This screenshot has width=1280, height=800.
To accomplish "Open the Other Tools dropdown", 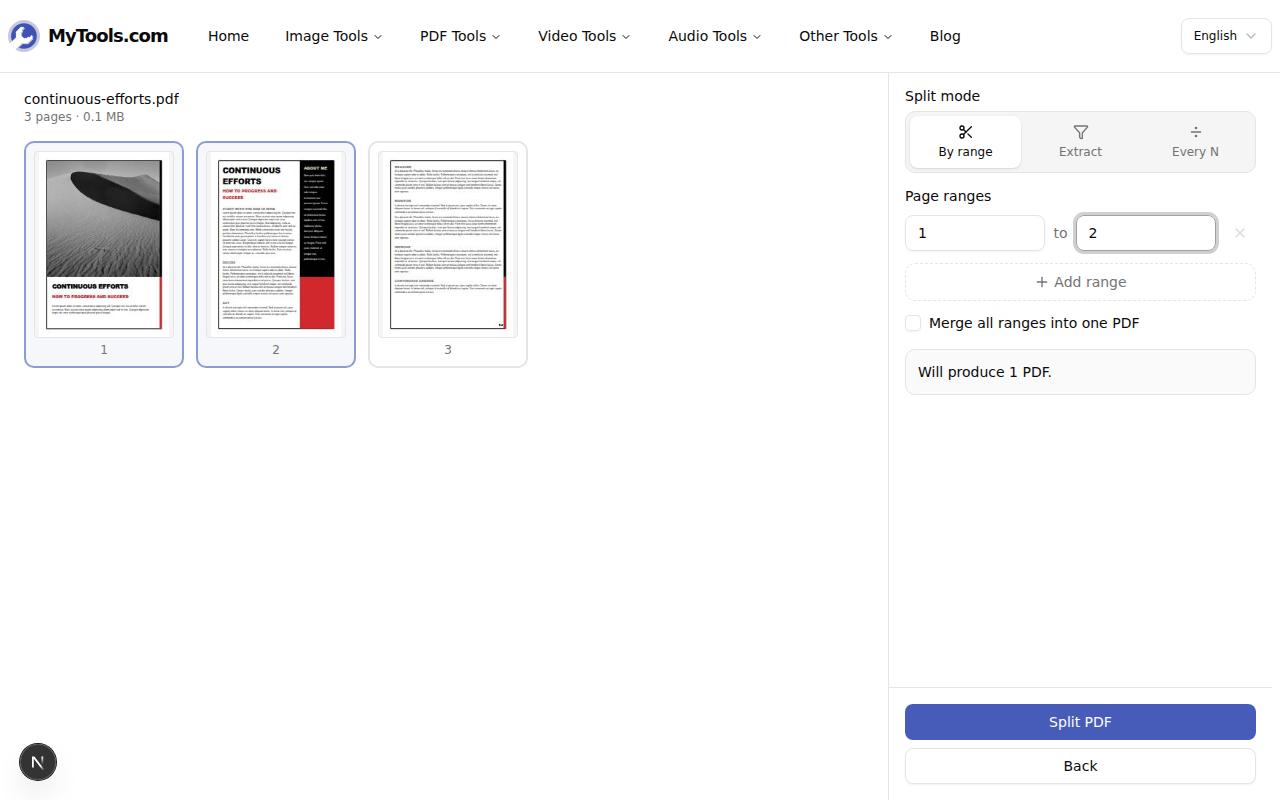I will click(844, 36).
